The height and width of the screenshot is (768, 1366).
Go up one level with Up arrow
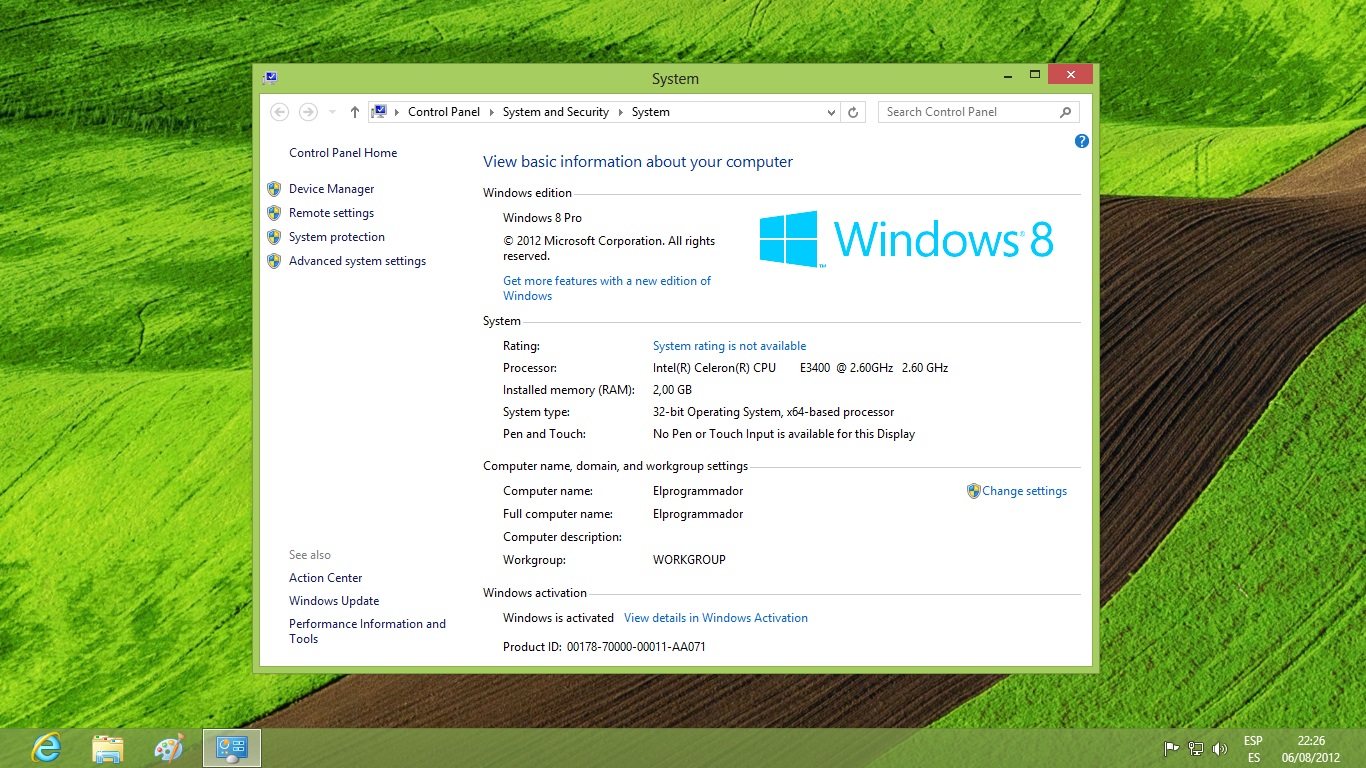tap(354, 112)
